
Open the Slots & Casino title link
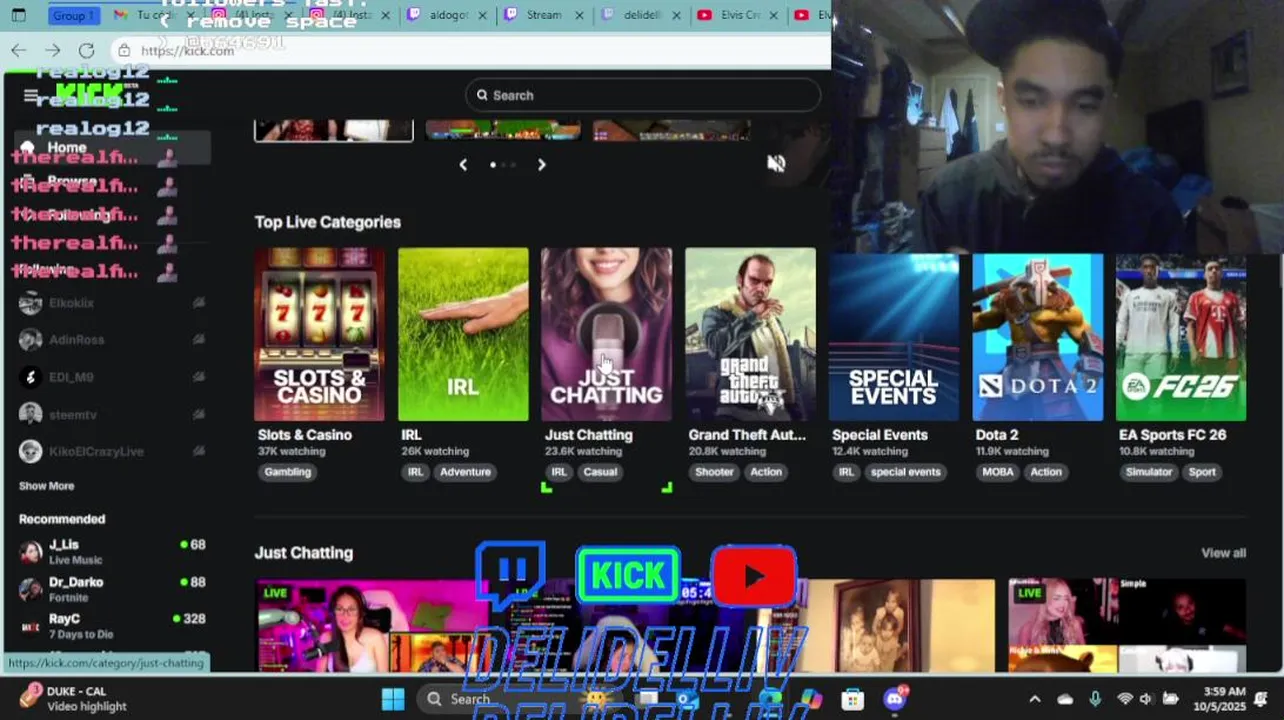tap(305, 435)
